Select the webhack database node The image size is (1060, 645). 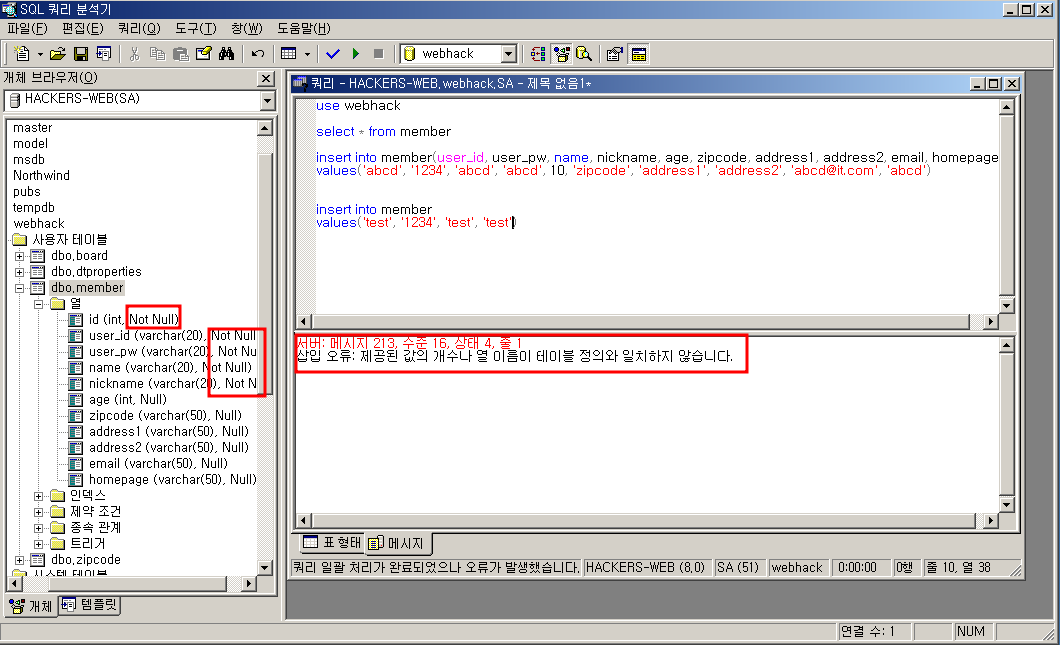(x=39, y=224)
